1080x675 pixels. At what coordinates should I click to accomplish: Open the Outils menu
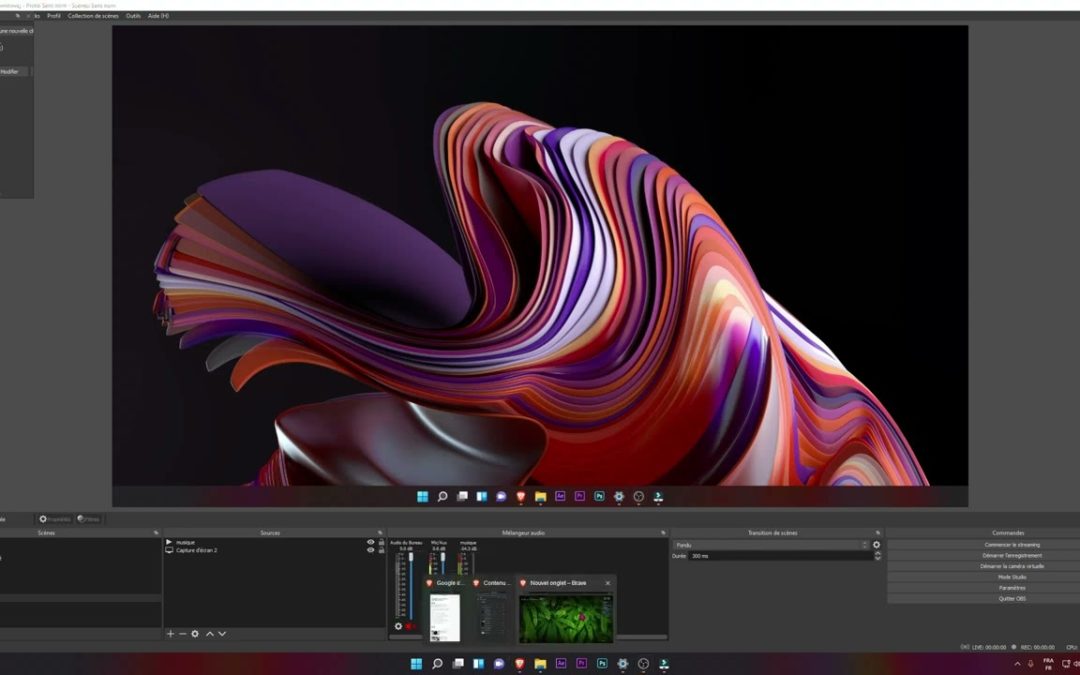point(133,16)
